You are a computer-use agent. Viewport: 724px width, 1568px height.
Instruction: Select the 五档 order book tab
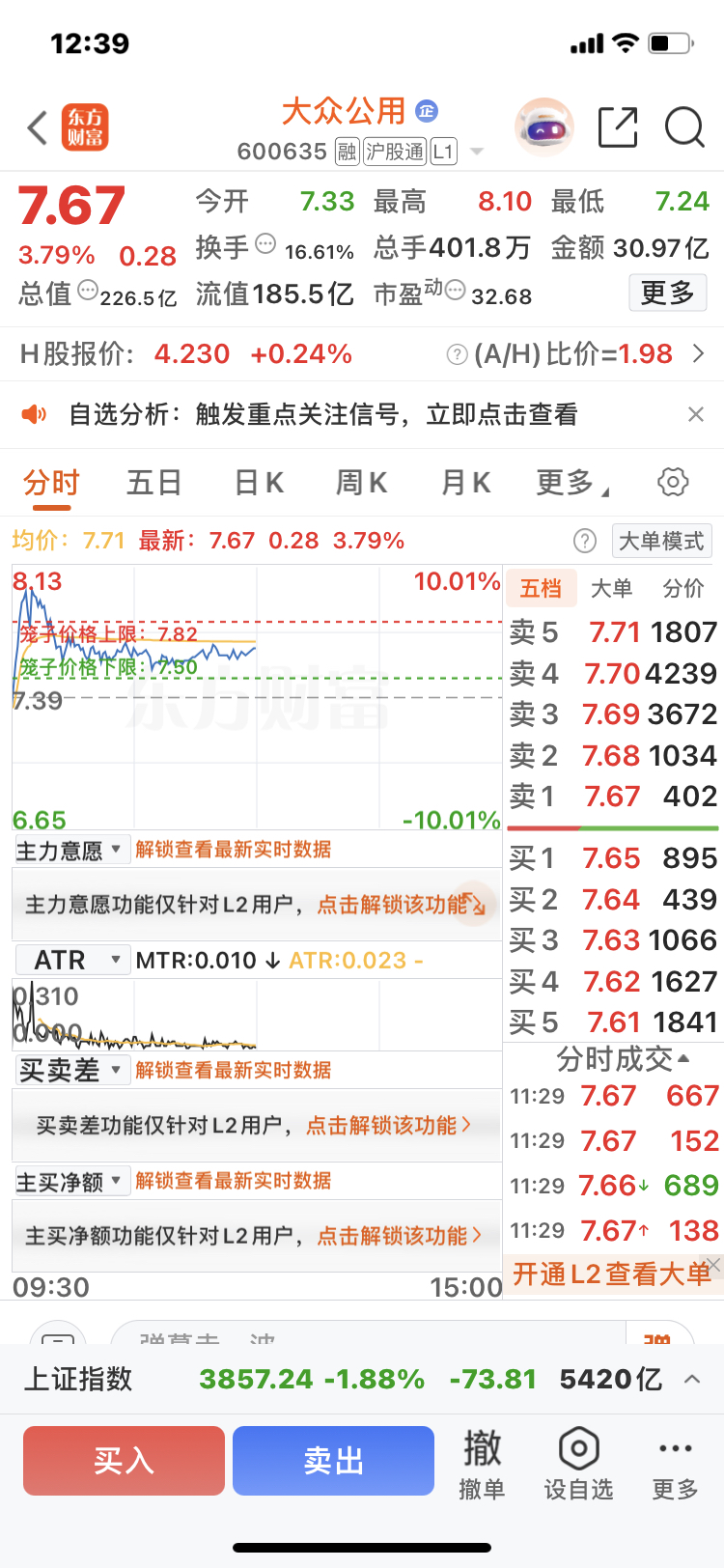[541, 588]
